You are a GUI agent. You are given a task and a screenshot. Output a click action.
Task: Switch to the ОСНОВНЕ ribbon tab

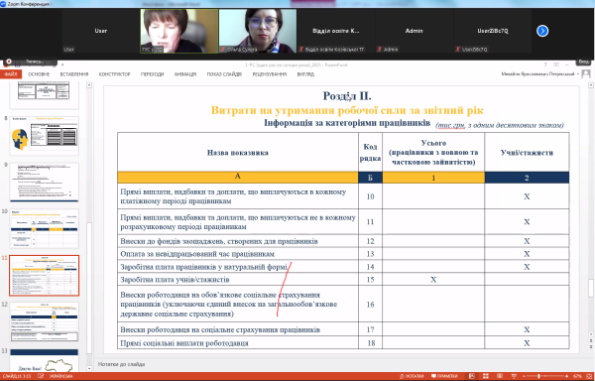coord(39,74)
